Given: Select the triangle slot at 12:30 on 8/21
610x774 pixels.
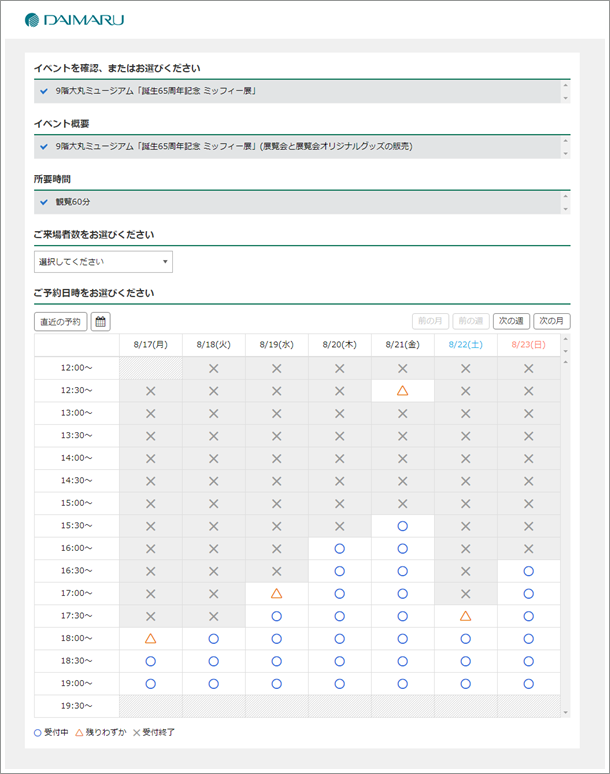Looking at the screenshot, I should click(x=402, y=391).
